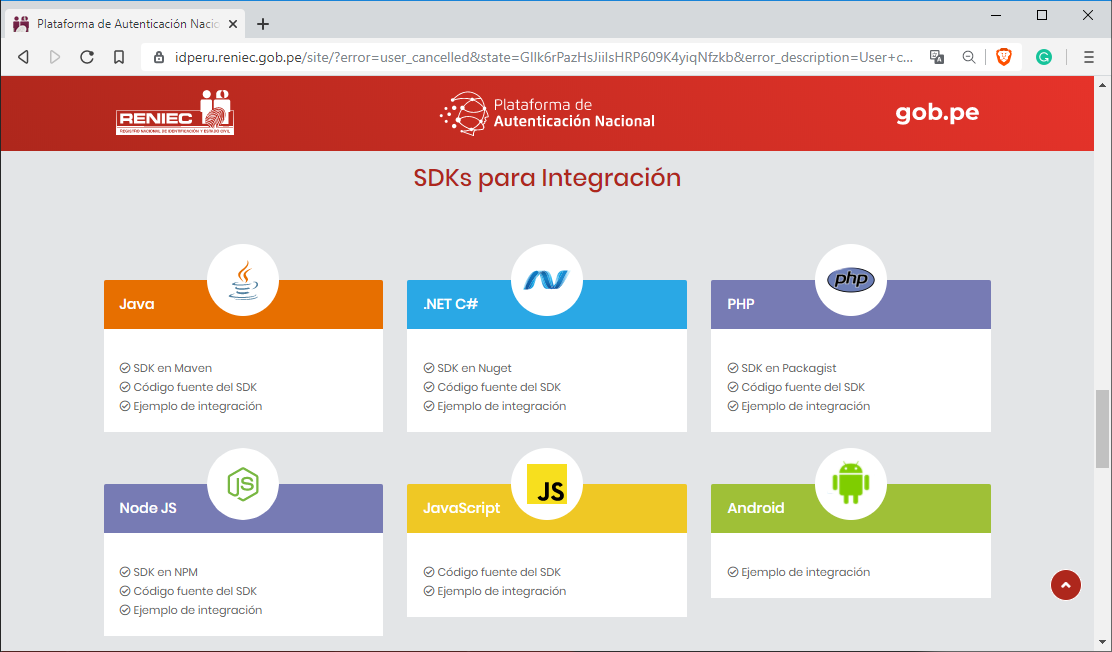Click the scrollbar up arrow
1112x652 pixels.
pyautogui.click(x=1102, y=84)
